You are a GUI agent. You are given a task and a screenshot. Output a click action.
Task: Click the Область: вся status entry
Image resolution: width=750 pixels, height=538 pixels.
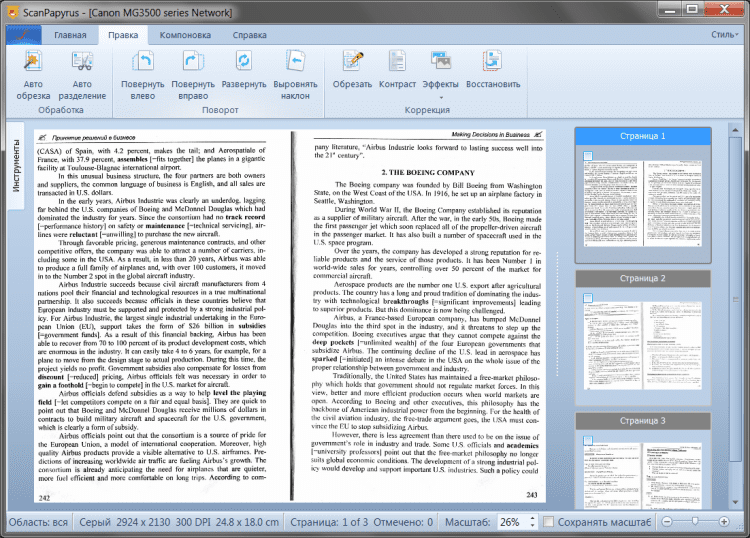coord(38,522)
